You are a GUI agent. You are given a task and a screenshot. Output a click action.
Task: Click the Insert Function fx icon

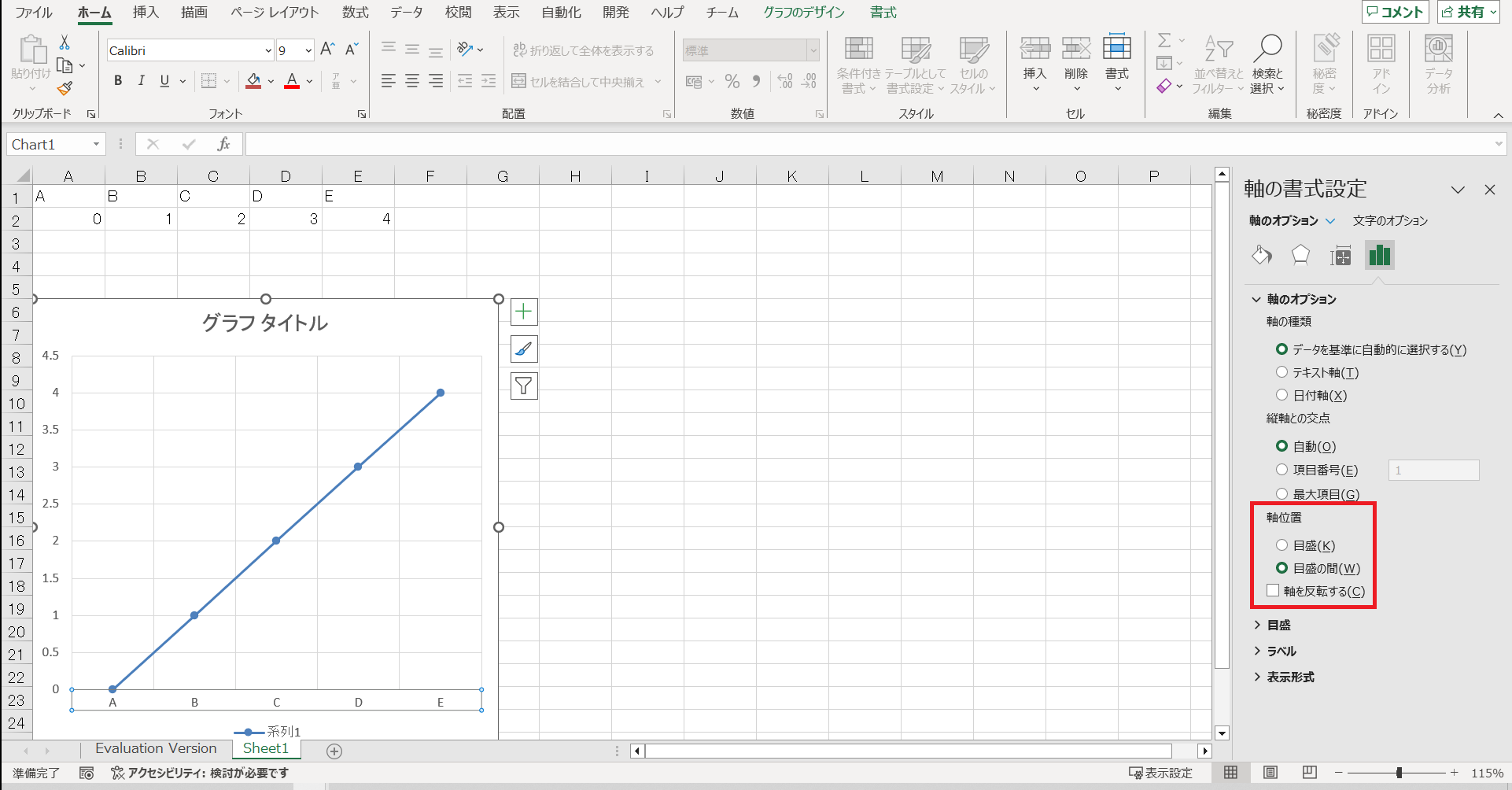[x=223, y=144]
